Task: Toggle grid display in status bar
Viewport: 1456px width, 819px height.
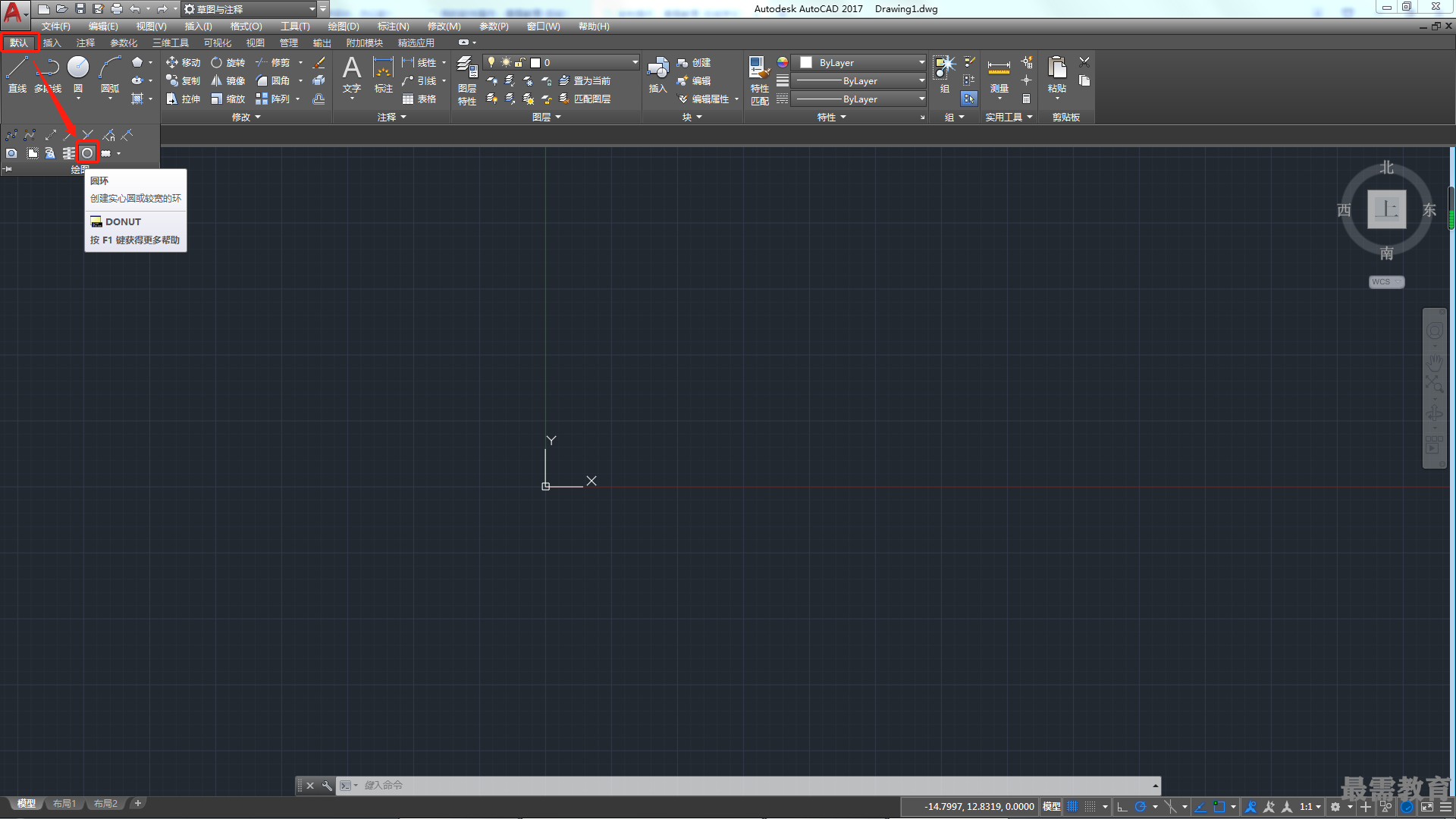Action: click(1072, 807)
